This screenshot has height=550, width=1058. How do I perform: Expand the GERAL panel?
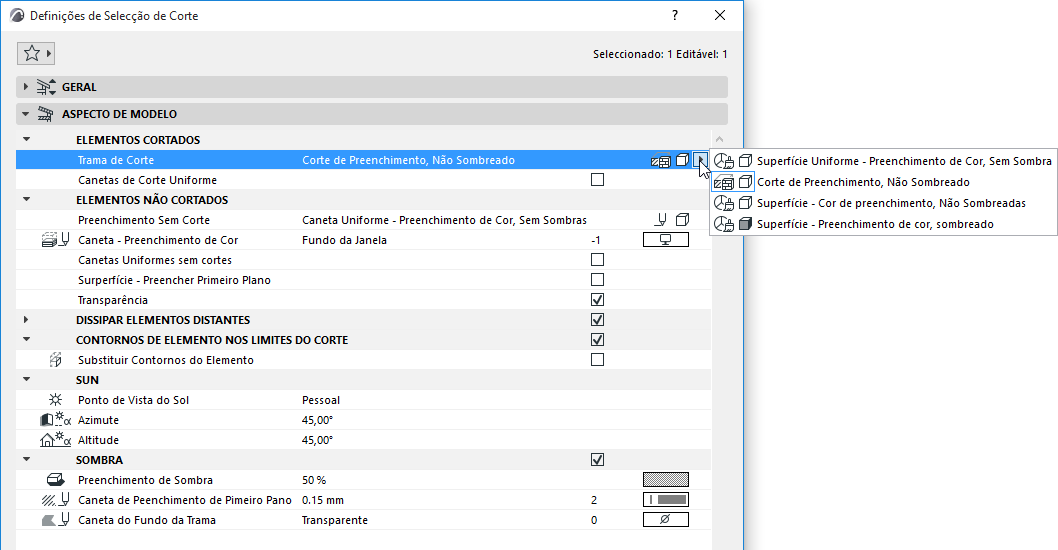pos(26,87)
